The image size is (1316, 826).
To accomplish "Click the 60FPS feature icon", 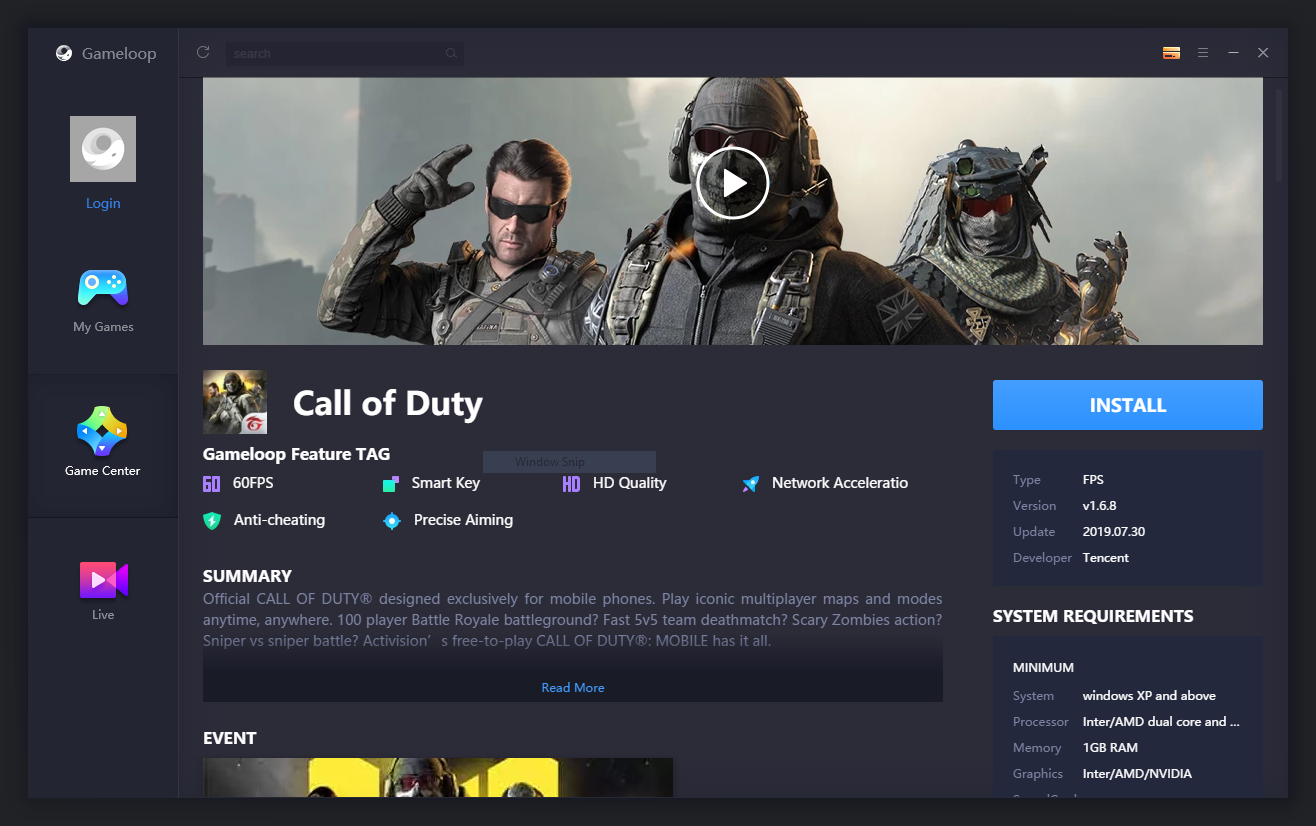I will (x=211, y=484).
